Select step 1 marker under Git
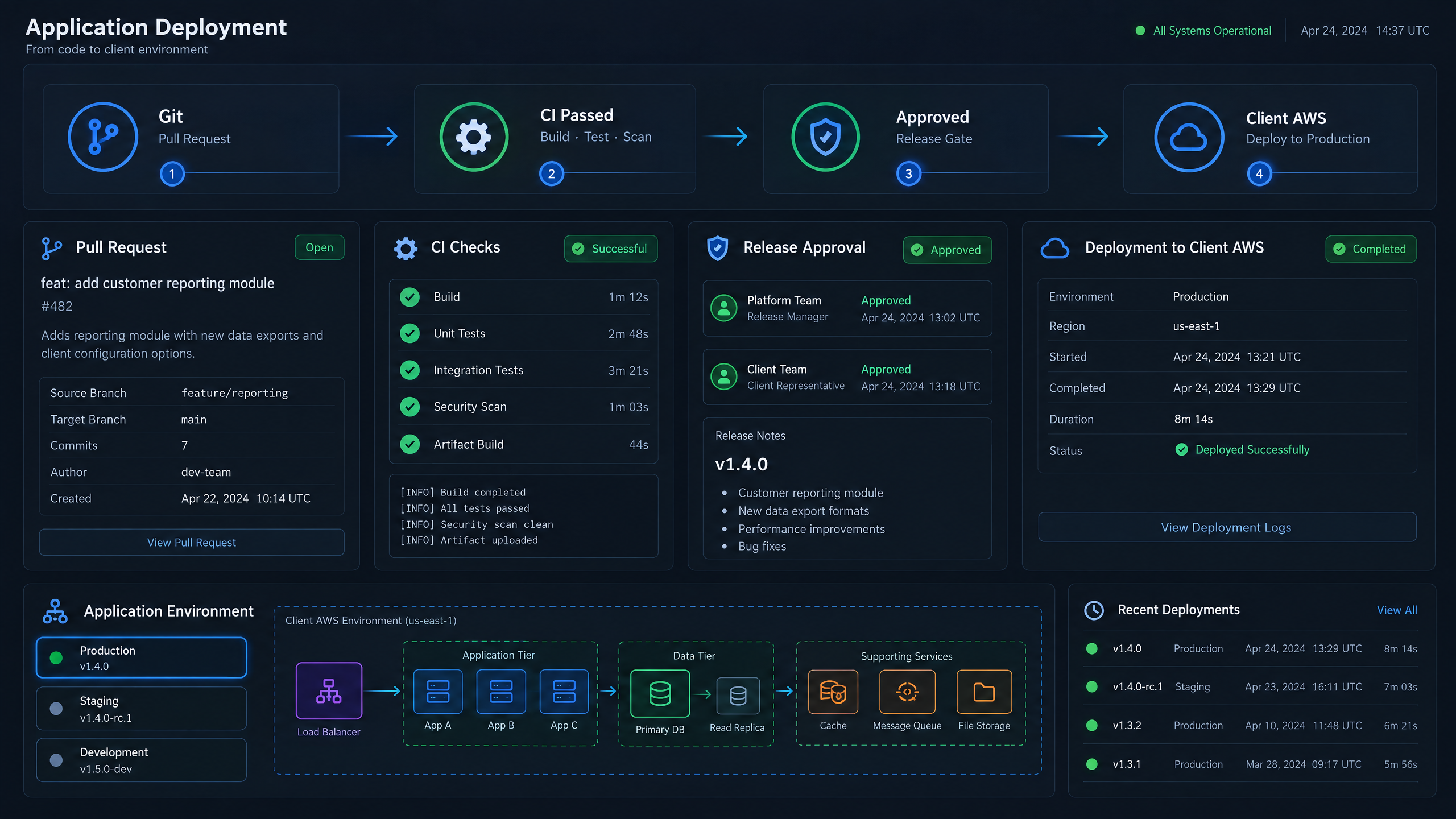Screen dimensions: 1456x819 pos(172,173)
